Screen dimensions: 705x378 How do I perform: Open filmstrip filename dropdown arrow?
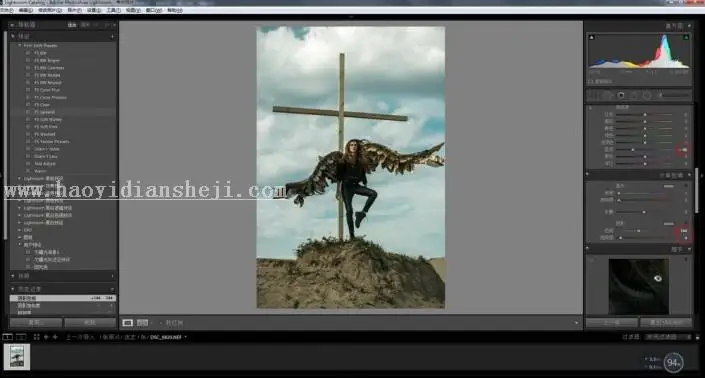click(186, 337)
